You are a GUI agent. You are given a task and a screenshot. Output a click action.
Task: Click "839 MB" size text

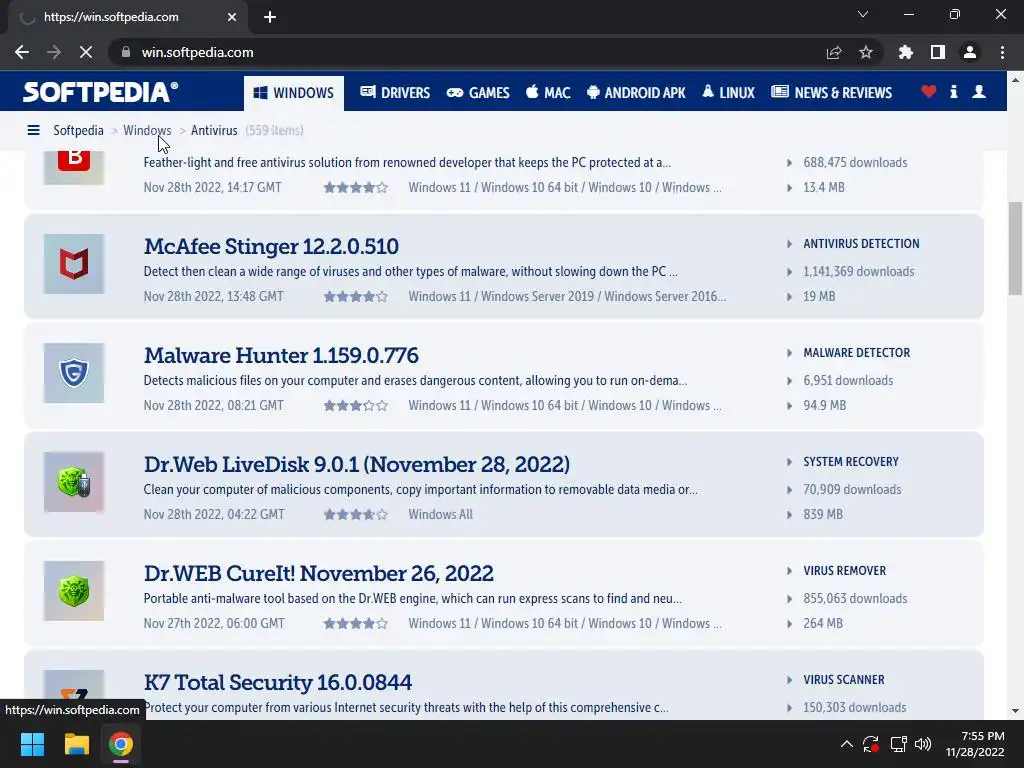coord(823,515)
